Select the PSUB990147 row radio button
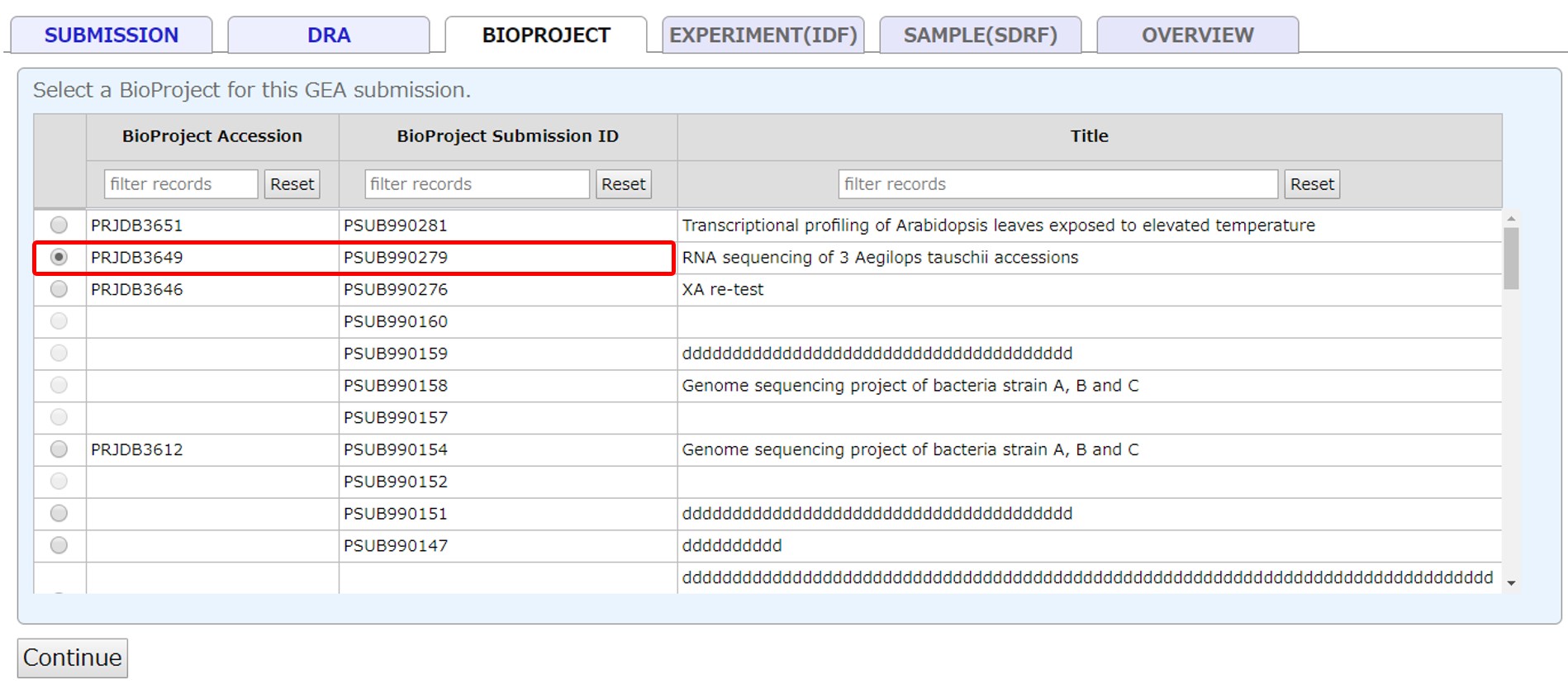 (x=59, y=545)
